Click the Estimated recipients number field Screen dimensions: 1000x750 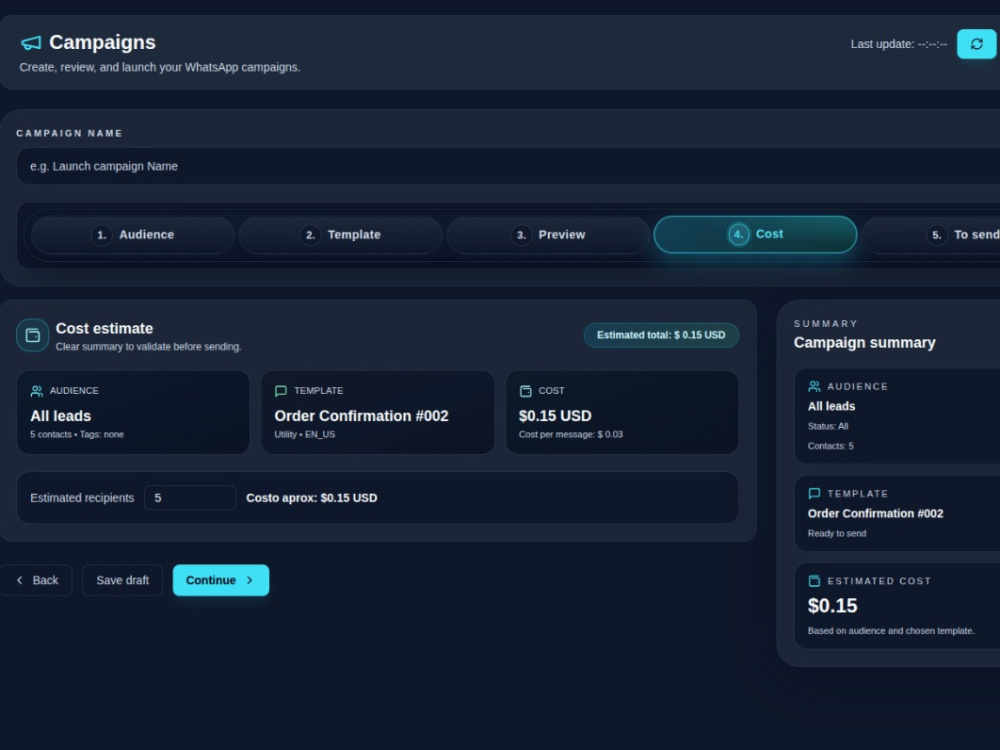point(190,498)
